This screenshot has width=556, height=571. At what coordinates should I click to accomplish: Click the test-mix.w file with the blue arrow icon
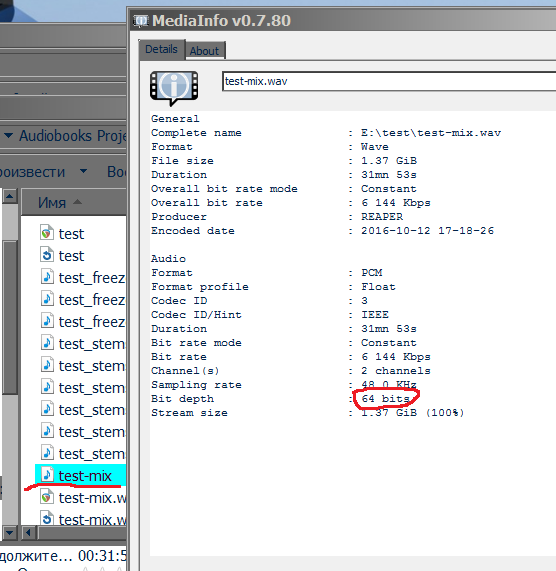(x=83, y=520)
